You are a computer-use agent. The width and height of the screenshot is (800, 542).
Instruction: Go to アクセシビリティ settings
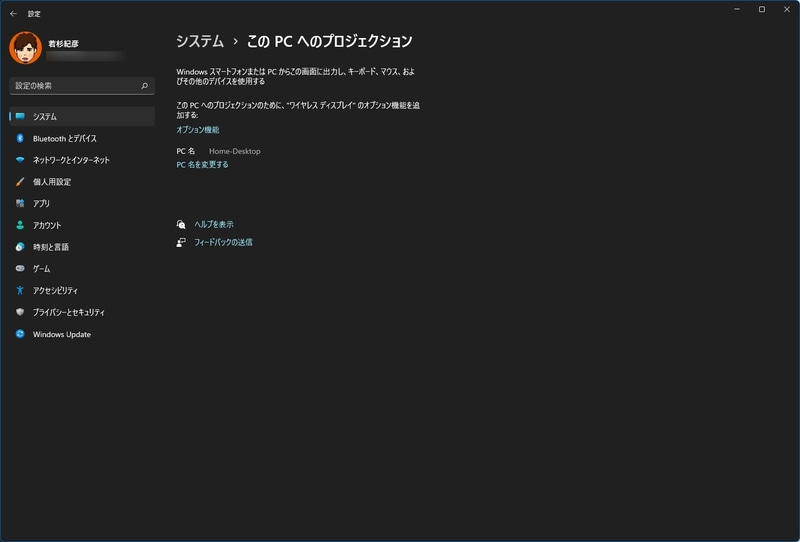(82, 290)
